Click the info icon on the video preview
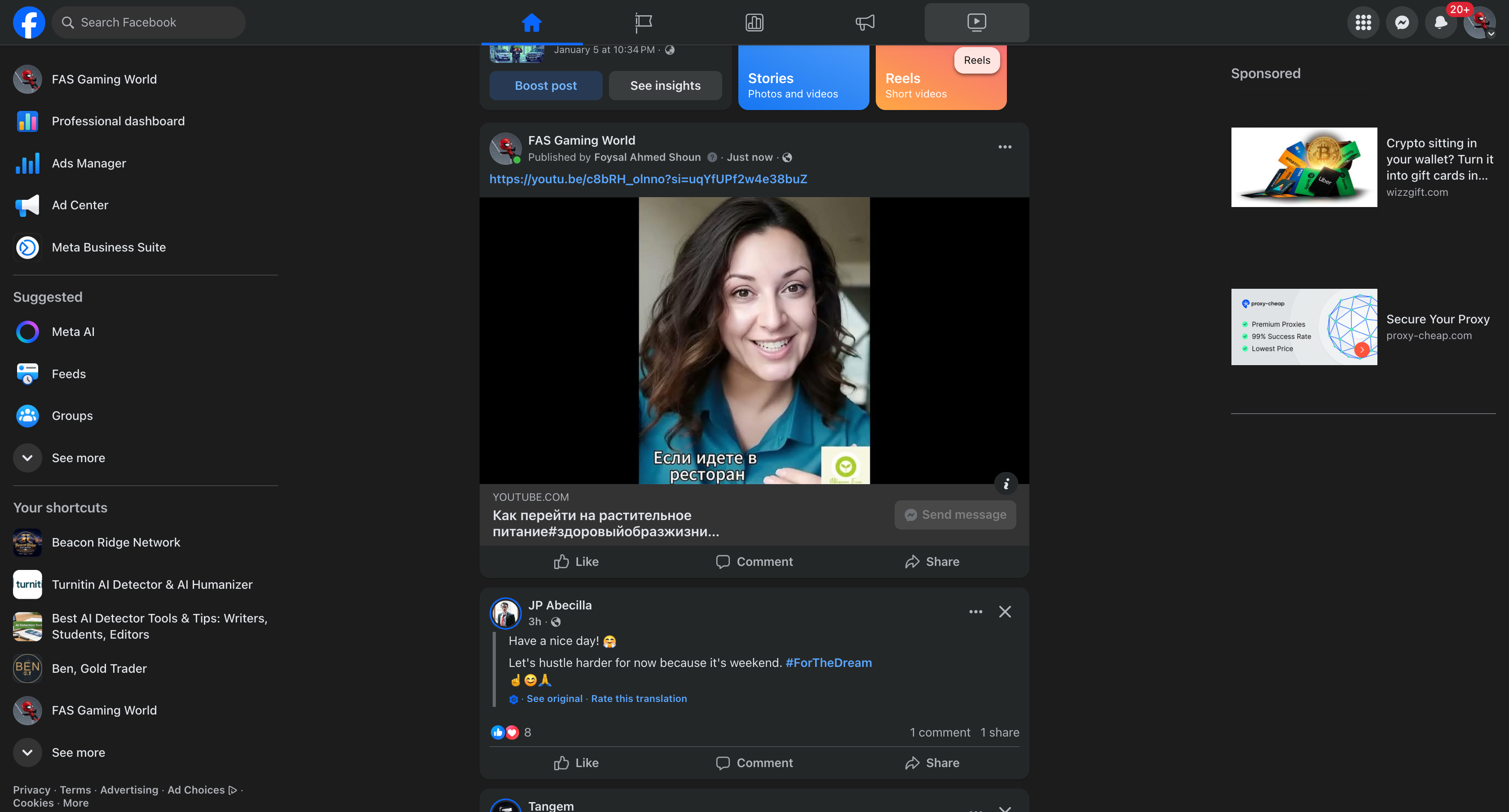Screen dimensions: 1509x812 [x=1006, y=484]
